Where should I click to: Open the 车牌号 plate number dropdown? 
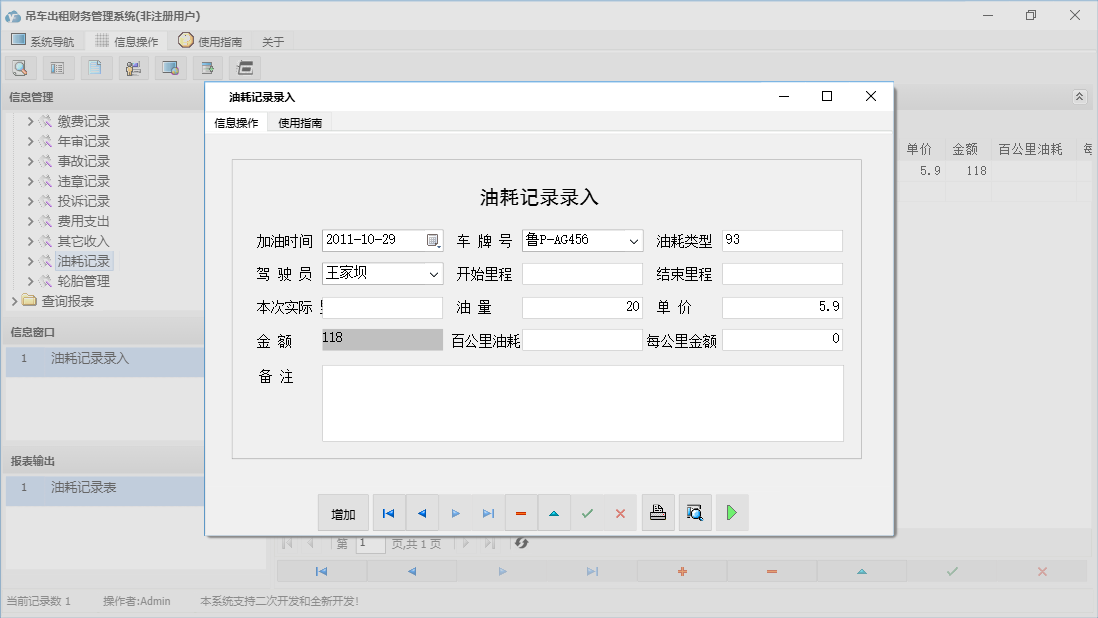636,240
